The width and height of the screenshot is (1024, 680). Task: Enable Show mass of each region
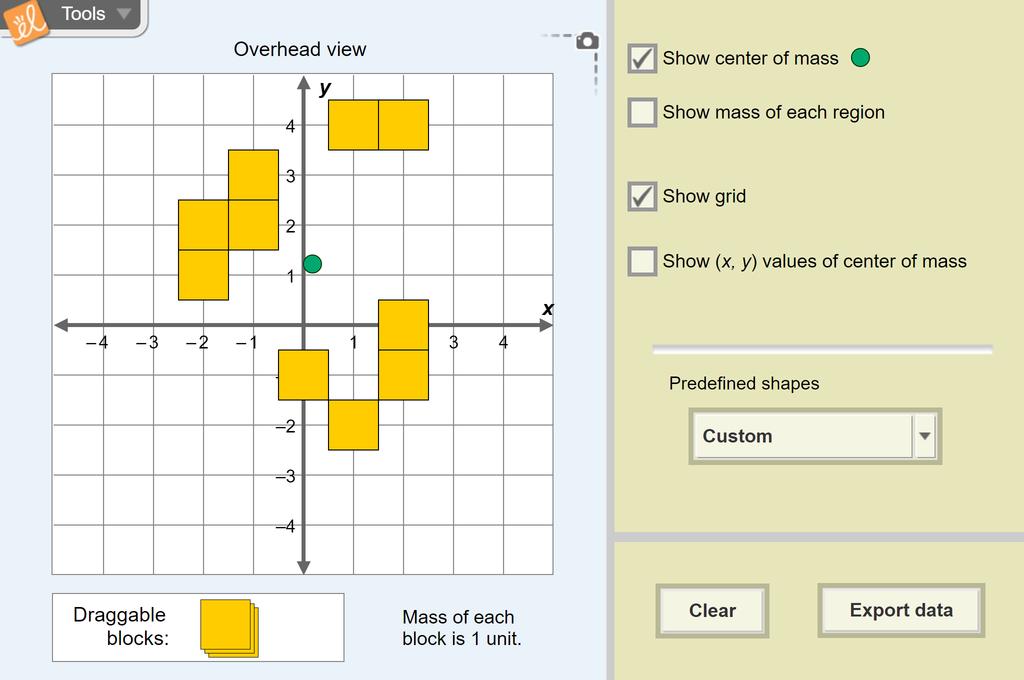tap(642, 112)
